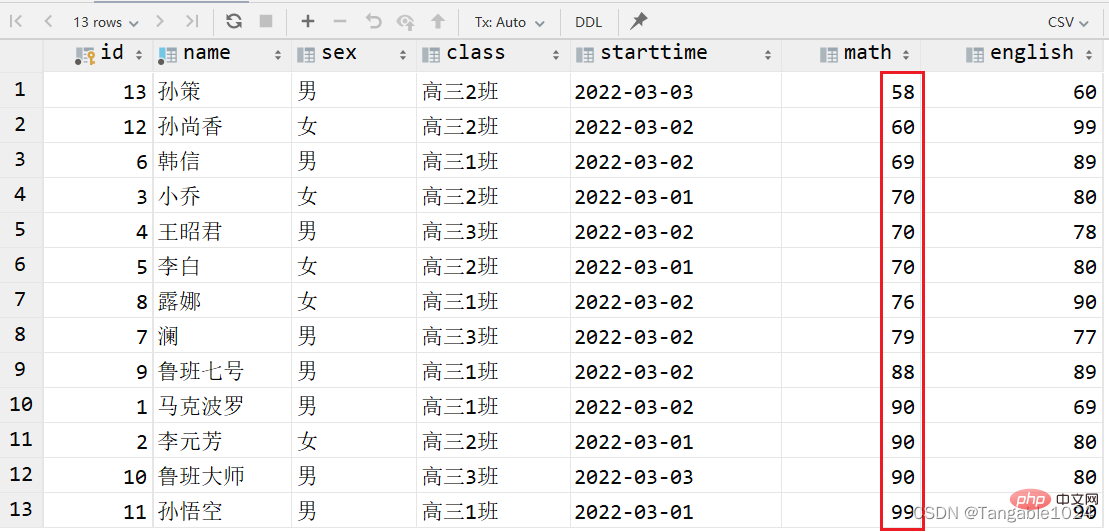Click the DDL button
Image resolution: width=1109 pixels, height=532 pixels.
(589, 21)
